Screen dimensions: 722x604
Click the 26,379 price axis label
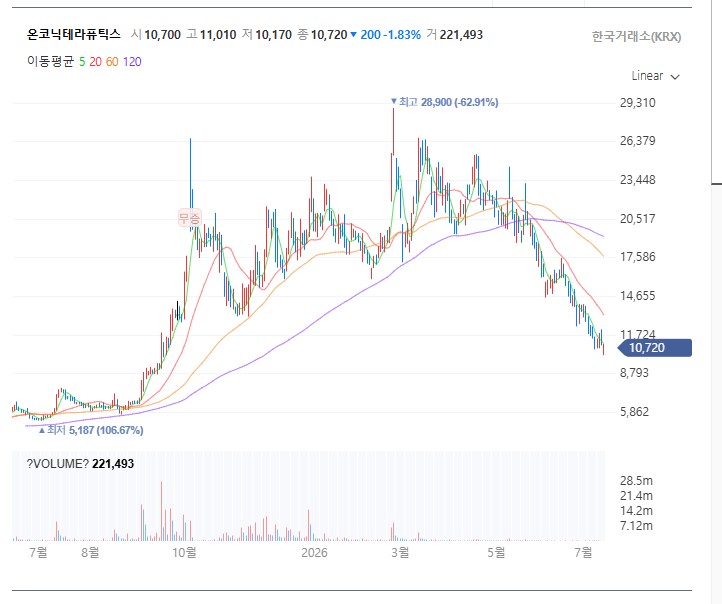[637, 141]
